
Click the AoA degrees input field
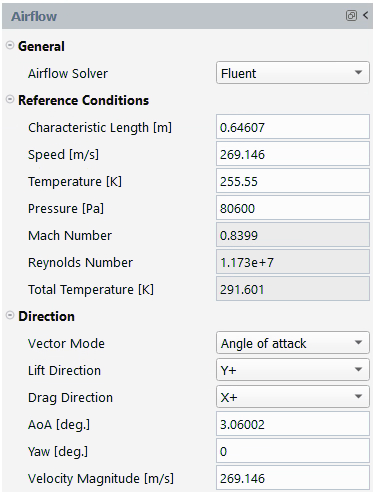tap(293, 424)
